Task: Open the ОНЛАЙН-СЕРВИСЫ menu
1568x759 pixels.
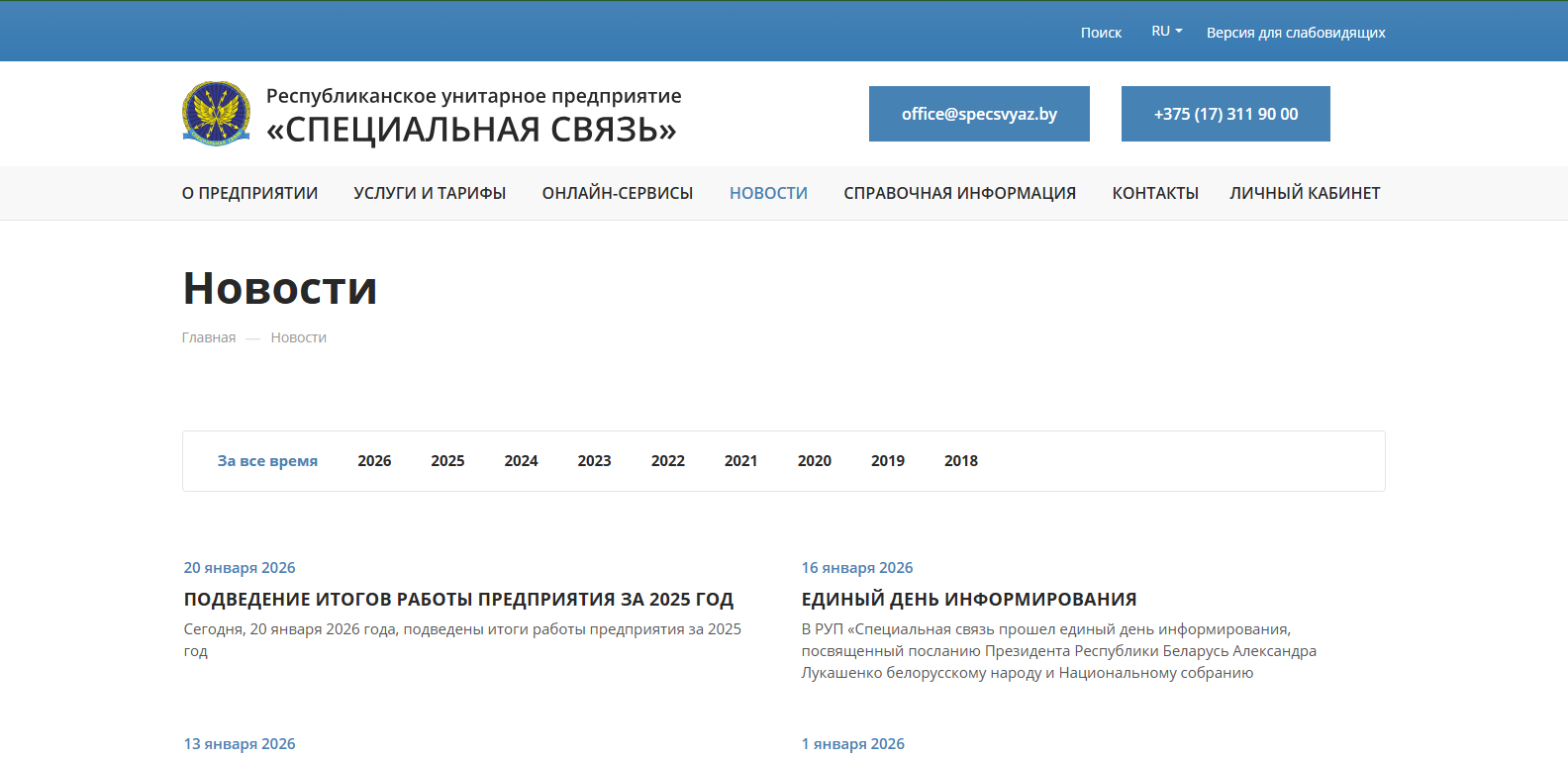Action: click(x=618, y=193)
